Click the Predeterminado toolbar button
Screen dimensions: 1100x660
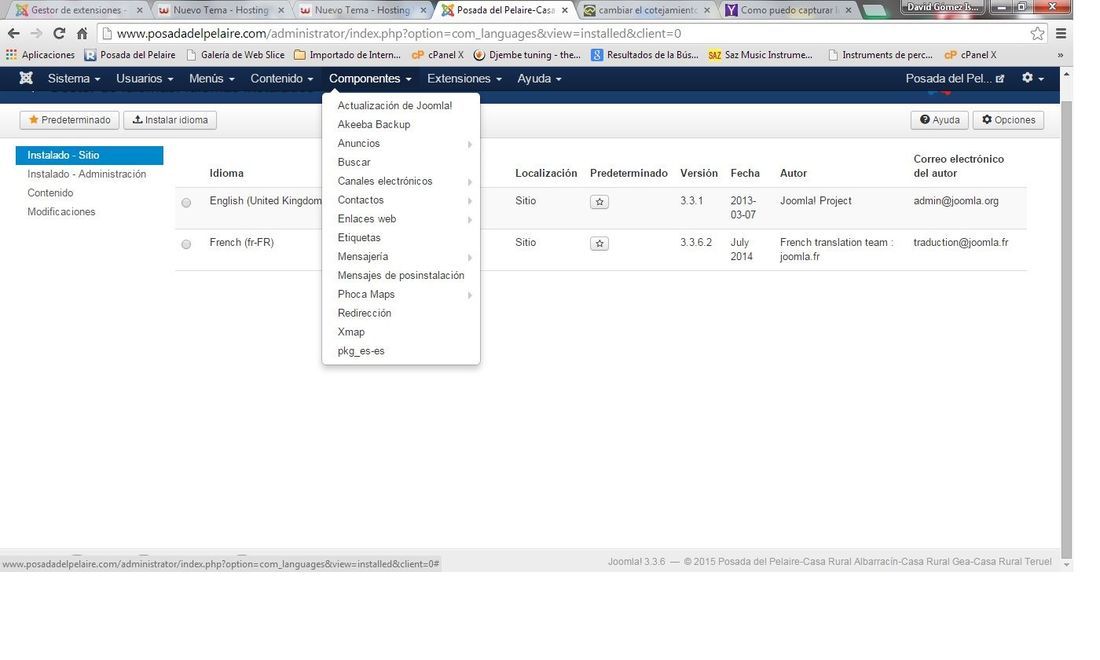tap(69, 120)
